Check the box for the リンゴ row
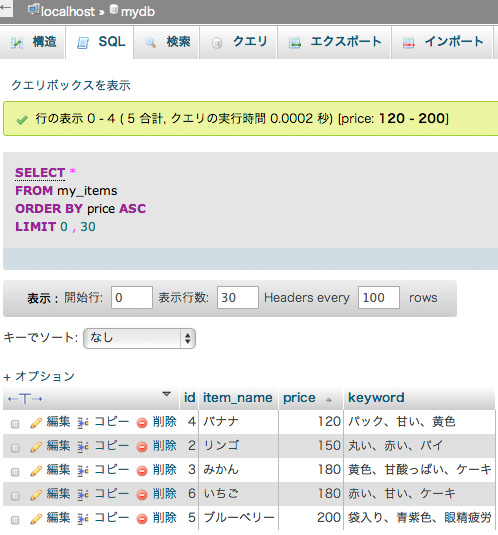Image resolution: width=498 pixels, height=535 pixels. point(15,448)
